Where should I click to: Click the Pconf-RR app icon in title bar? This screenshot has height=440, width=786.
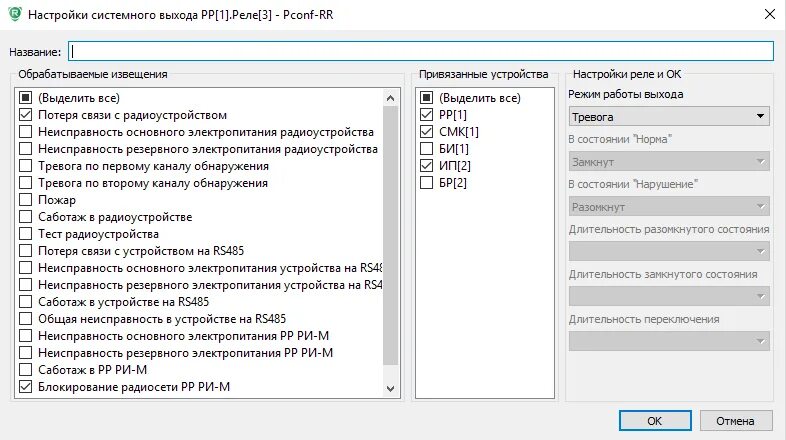(x=15, y=14)
